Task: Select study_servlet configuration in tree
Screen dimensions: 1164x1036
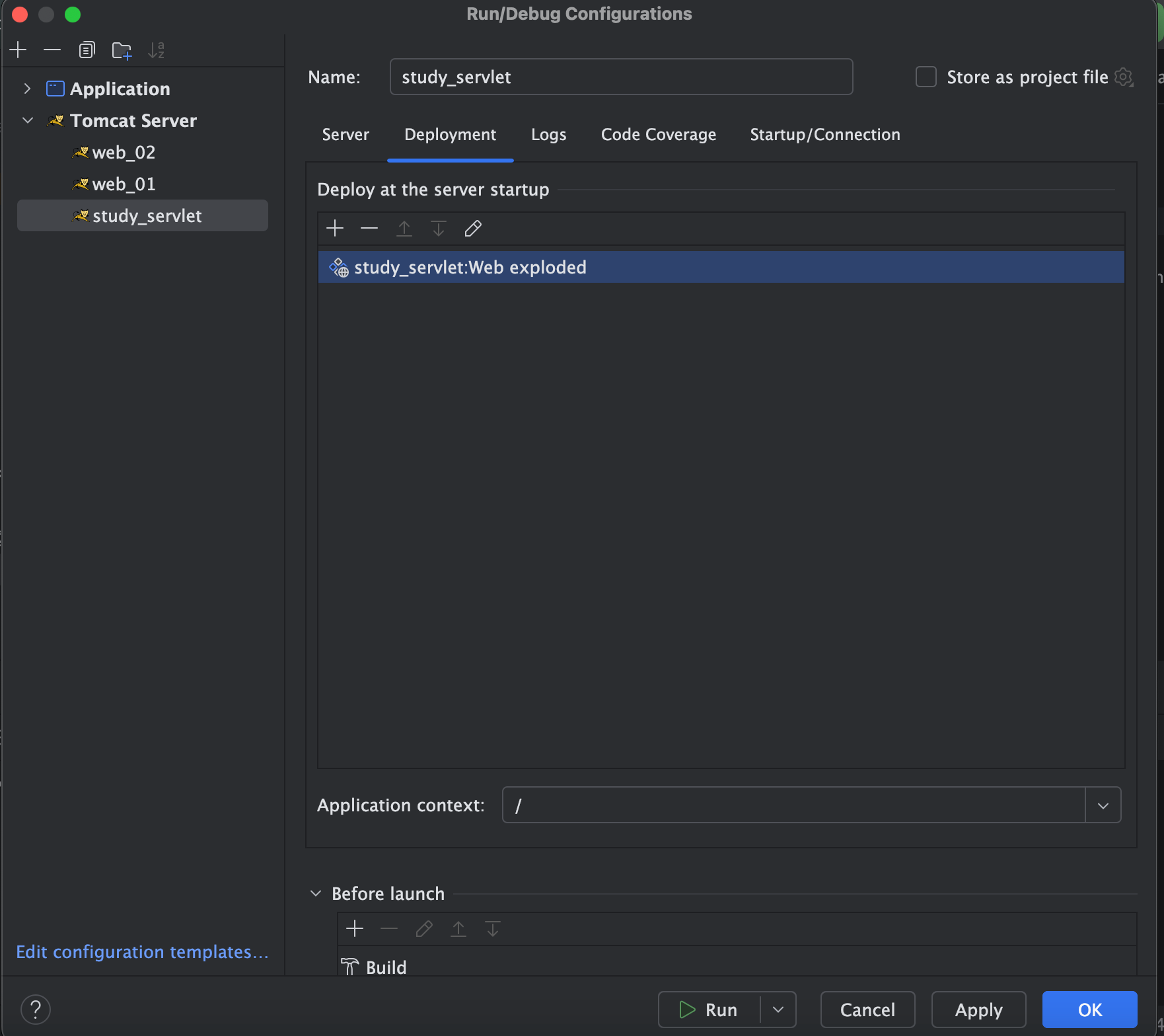Action: coord(143,215)
